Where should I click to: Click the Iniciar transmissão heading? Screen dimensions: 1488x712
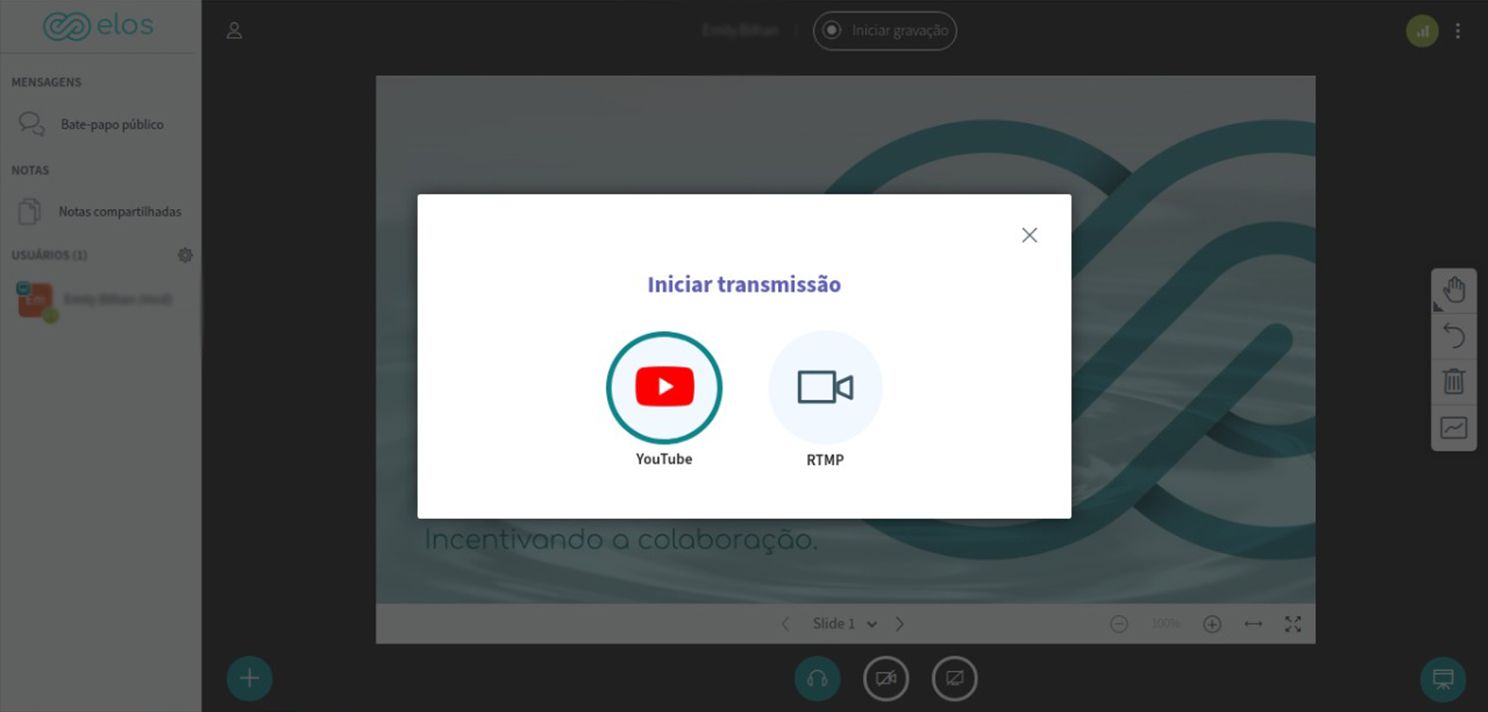744,285
